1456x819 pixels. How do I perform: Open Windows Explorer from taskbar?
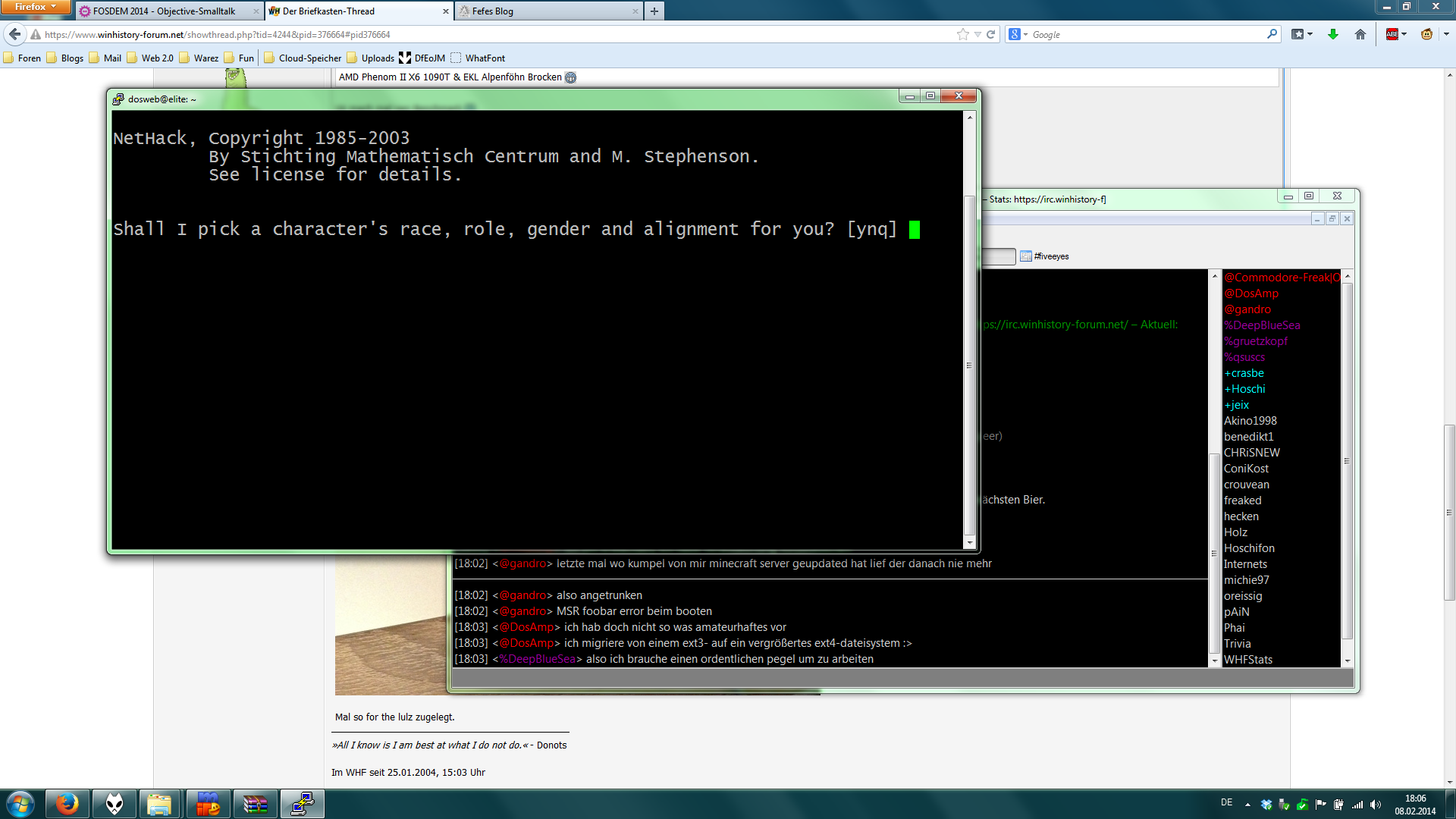[159, 804]
